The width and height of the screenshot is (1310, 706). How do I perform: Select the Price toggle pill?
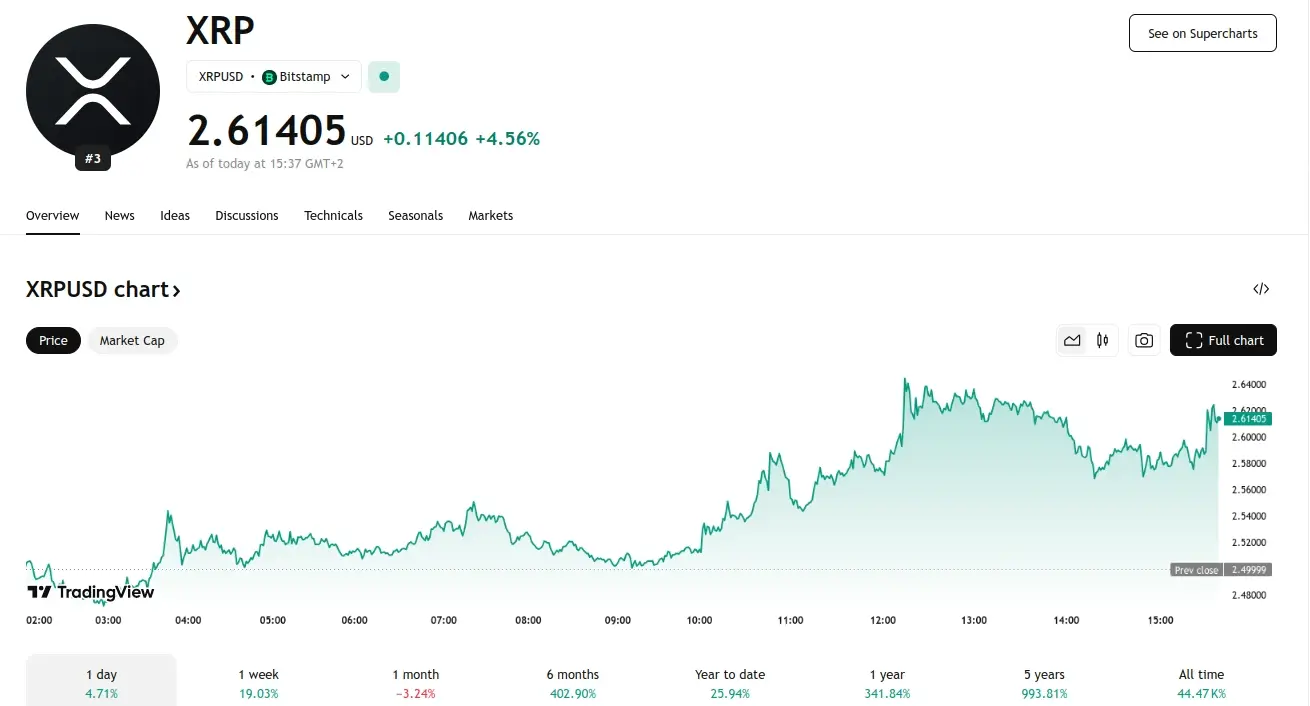tap(53, 340)
